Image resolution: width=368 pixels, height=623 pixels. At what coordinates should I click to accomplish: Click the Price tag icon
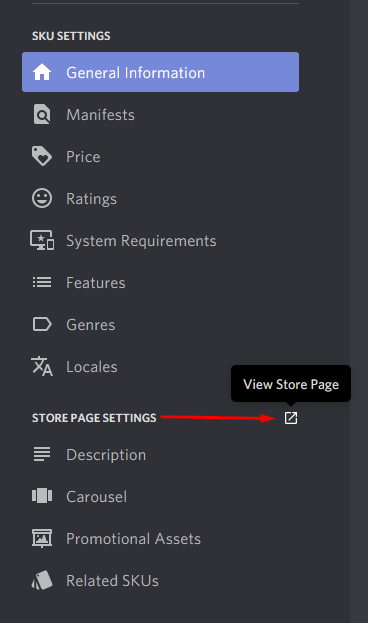coord(42,156)
